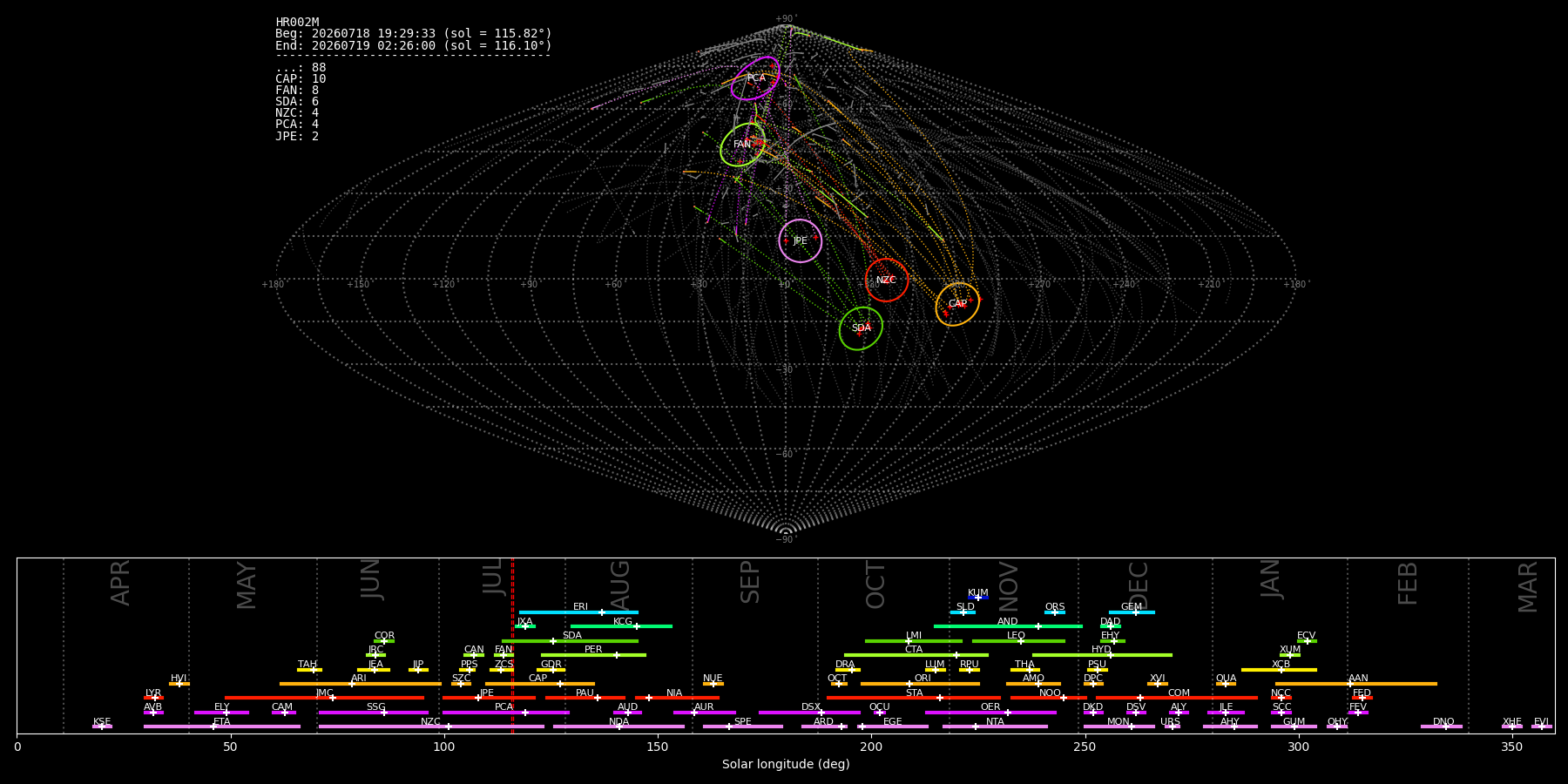This screenshot has width=1568, height=784.
Task: Click the red NZC radiant circle
Action: point(887,280)
